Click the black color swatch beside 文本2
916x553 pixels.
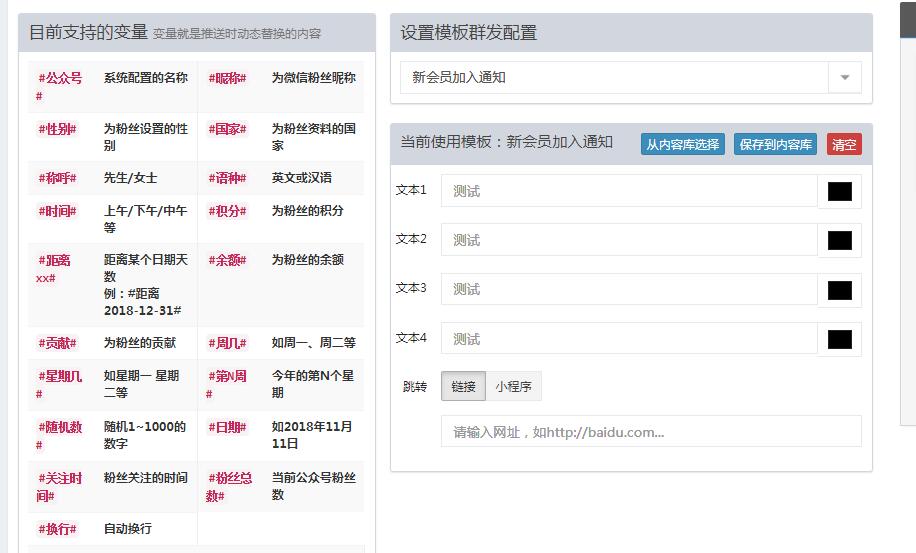839,240
